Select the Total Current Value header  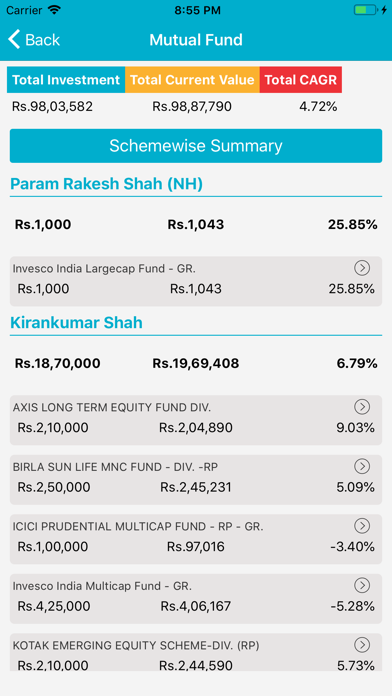pos(192,80)
